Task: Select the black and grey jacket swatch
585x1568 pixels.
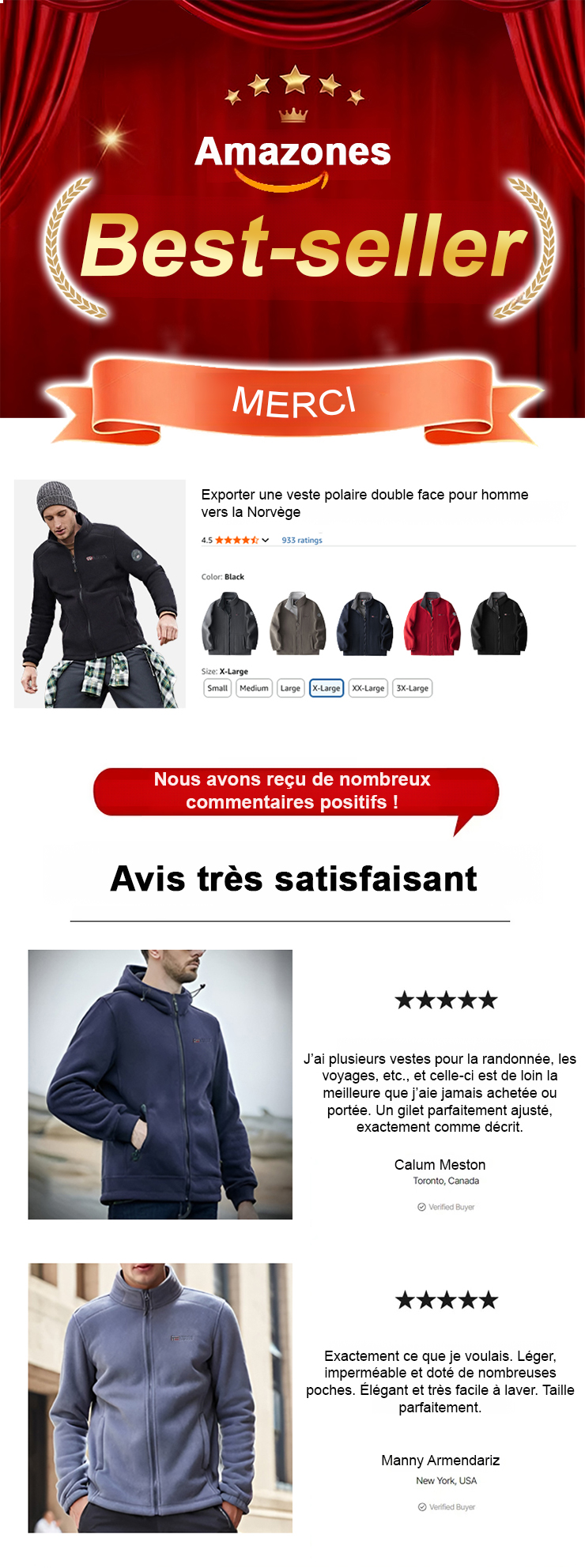Action: [x=230, y=624]
